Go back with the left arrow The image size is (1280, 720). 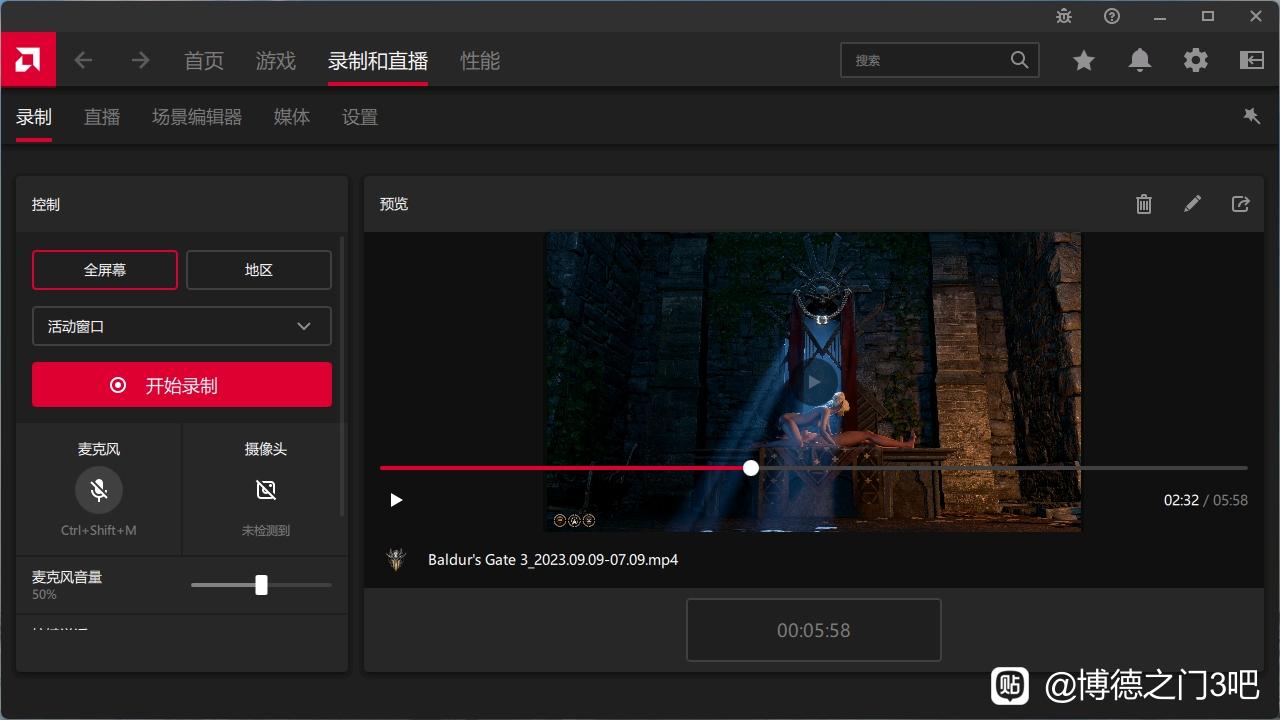(x=83, y=60)
